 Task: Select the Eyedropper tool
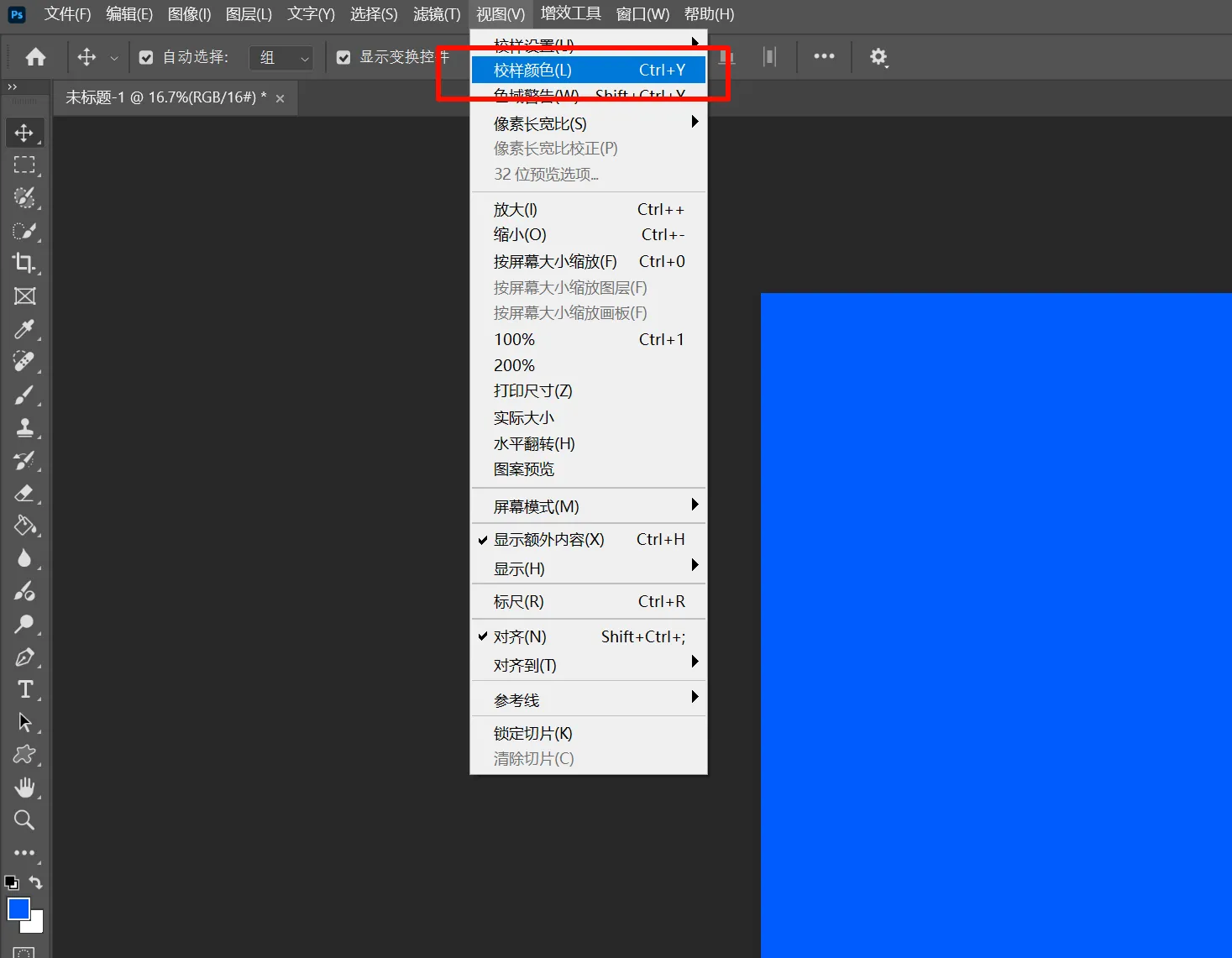click(x=24, y=329)
